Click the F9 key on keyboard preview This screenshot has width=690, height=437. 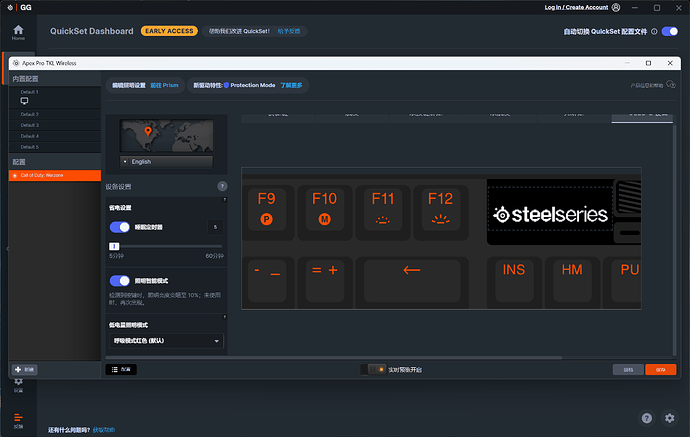[x=267, y=208]
